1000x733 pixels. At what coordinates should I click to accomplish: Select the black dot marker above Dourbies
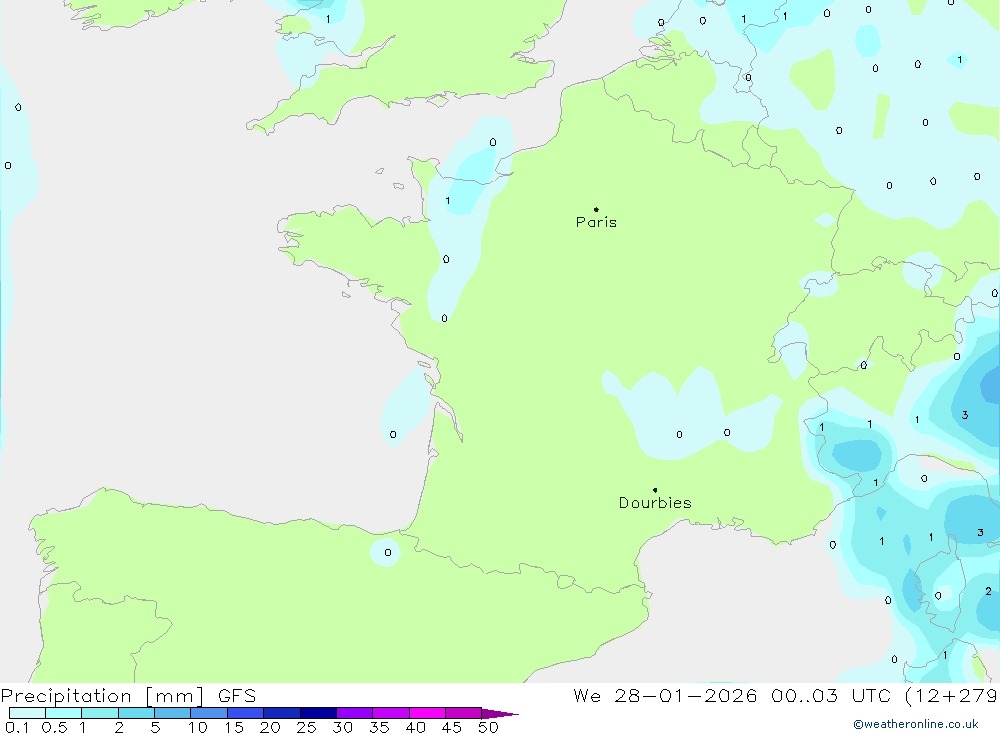[655, 490]
